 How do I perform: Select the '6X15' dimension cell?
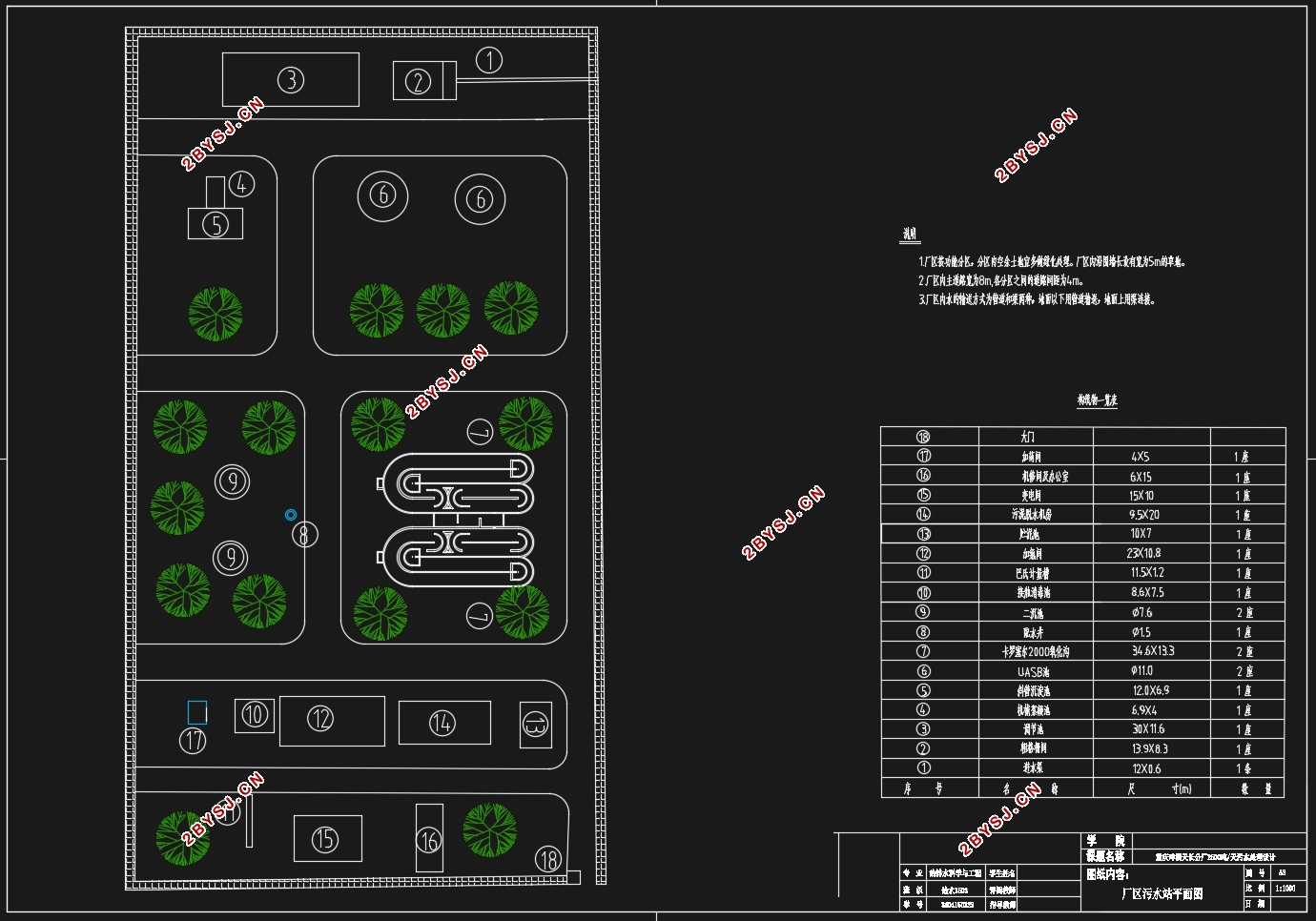click(x=1152, y=477)
